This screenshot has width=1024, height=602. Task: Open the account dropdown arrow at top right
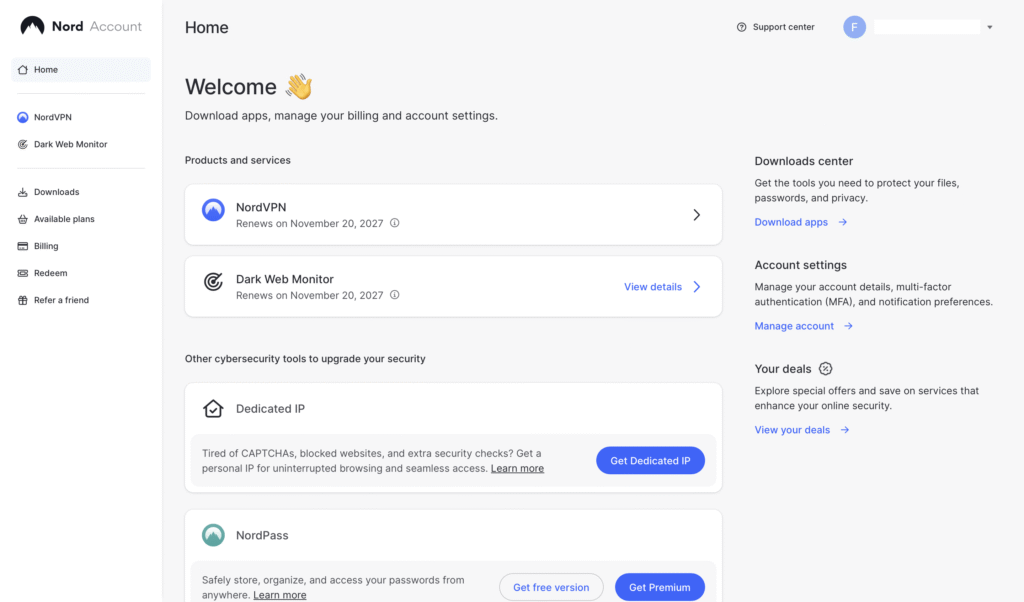(x=990, y=27)
